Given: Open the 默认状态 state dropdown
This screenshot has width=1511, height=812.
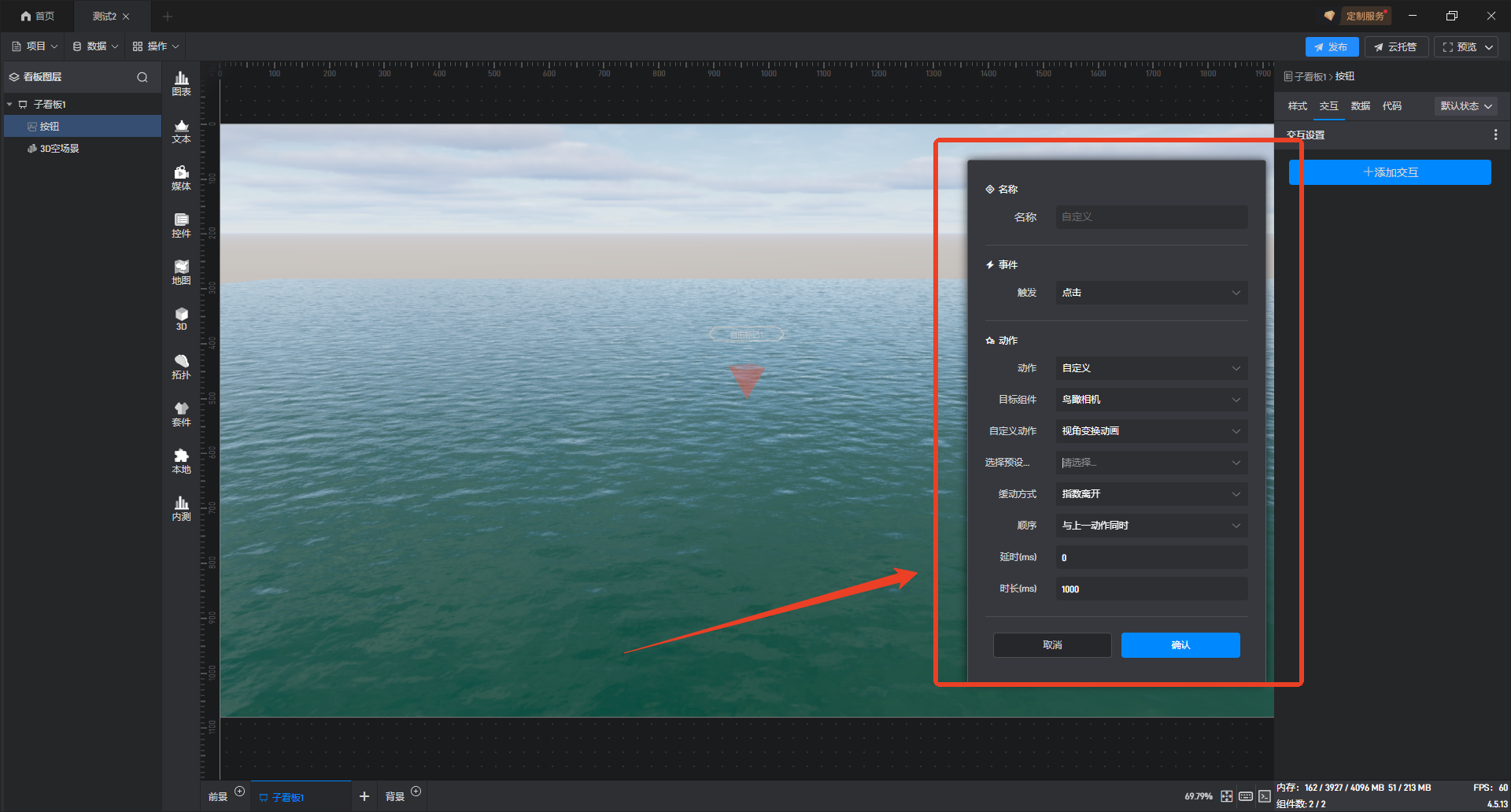Looking at the screenshot, I should point(1465,106).
